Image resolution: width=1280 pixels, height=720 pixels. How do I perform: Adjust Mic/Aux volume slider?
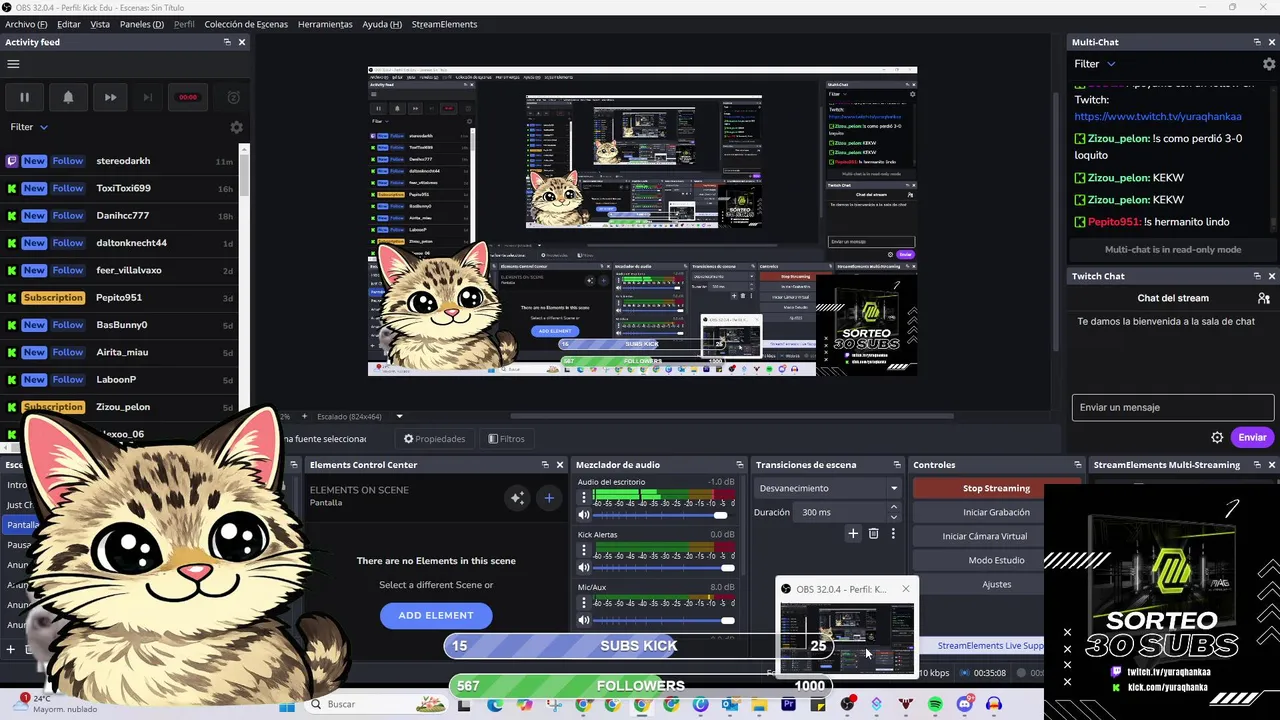[x=664, y=620]
